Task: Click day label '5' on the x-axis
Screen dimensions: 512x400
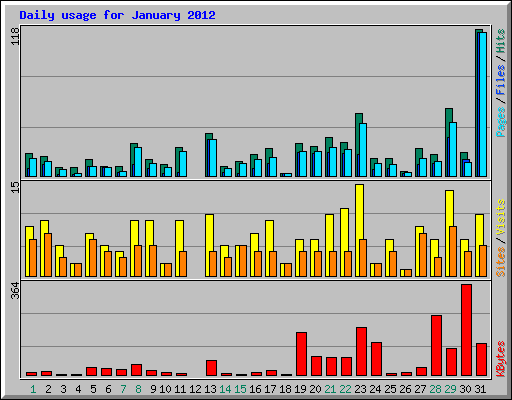Action: pyautogui.click(x=93, y=389)
